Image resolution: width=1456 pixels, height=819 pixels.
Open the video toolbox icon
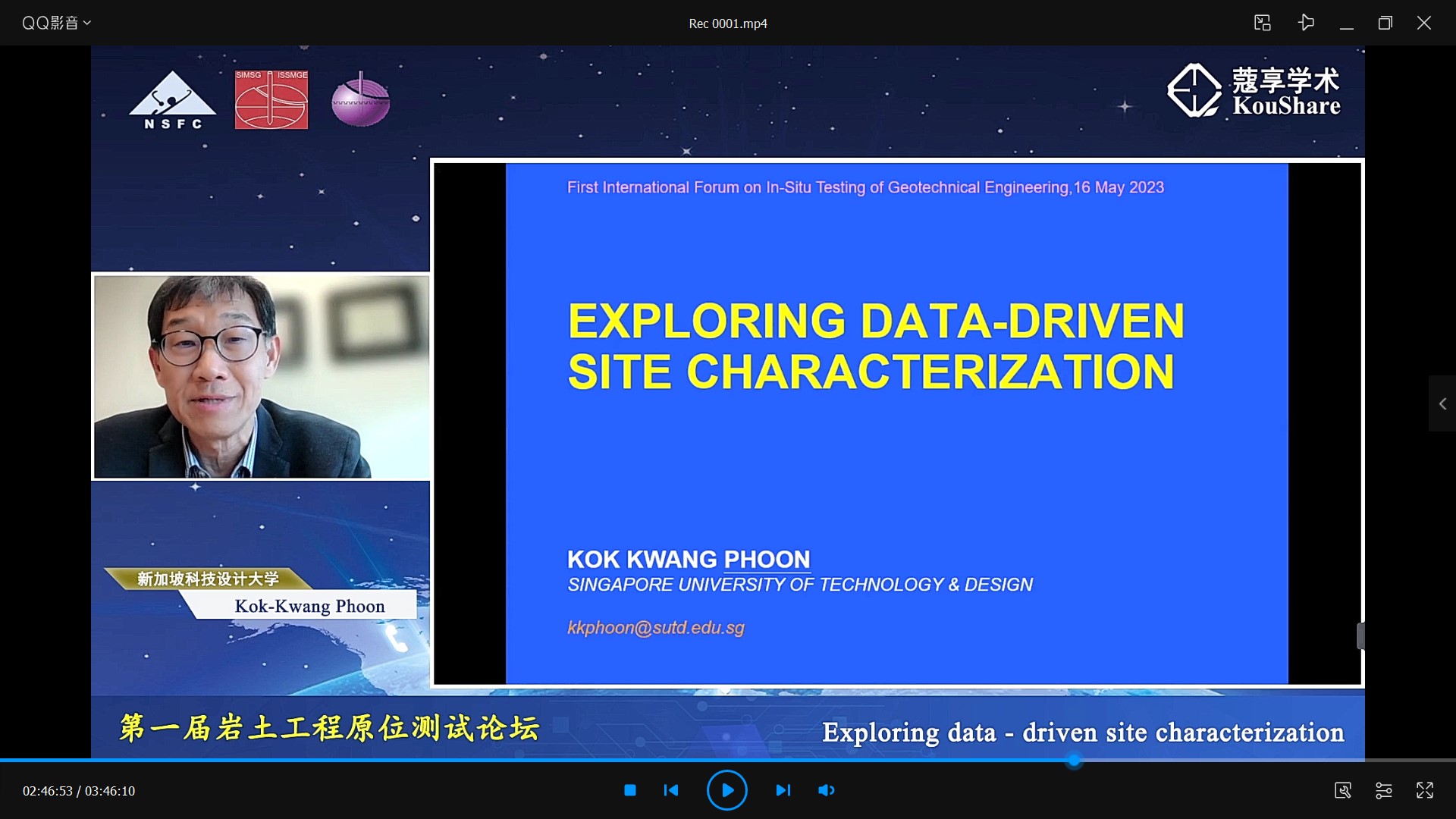(x=1342, y=790)
